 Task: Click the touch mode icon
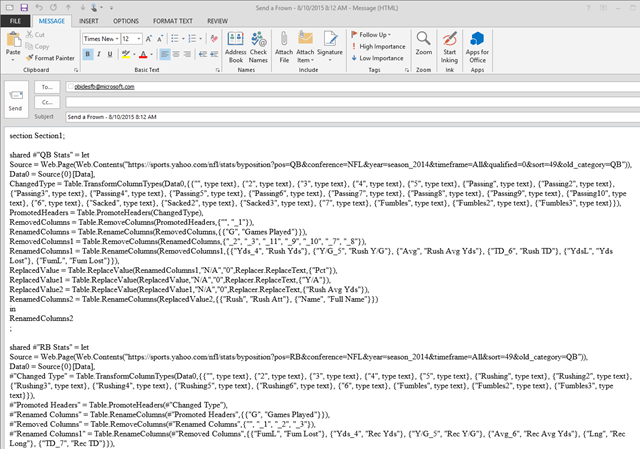coord(95,7)
